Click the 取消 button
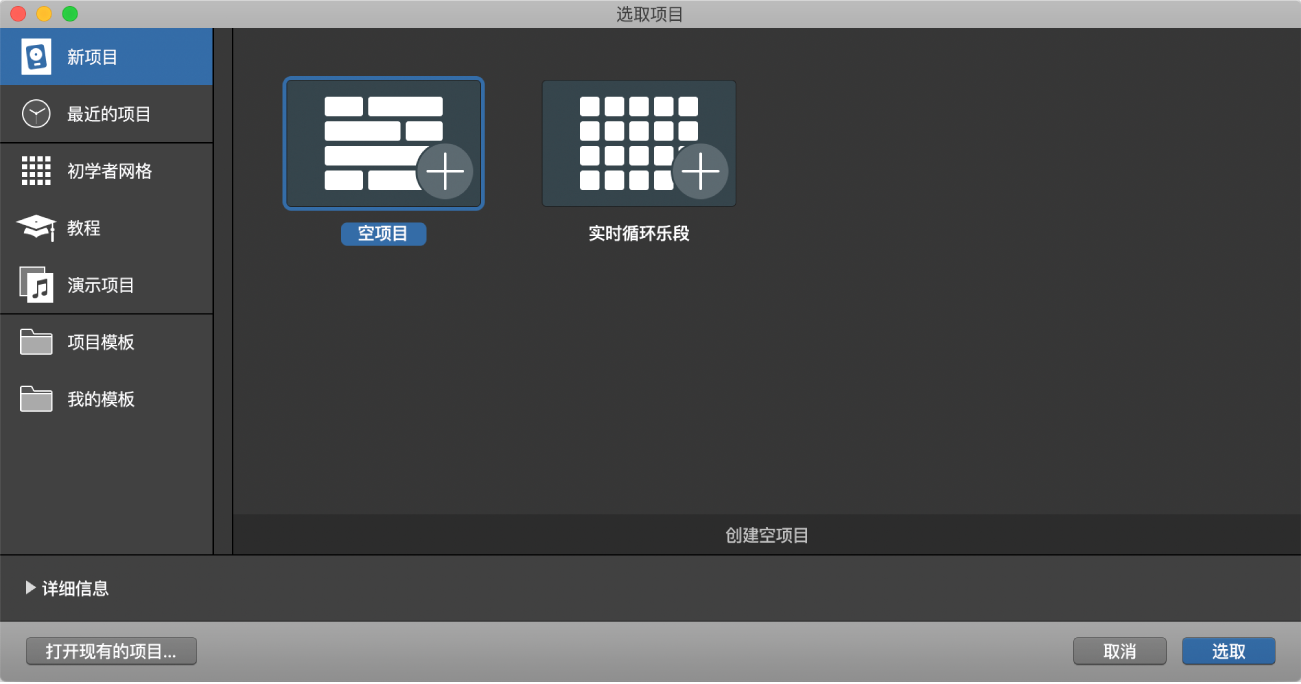 tap(1119, 651)
